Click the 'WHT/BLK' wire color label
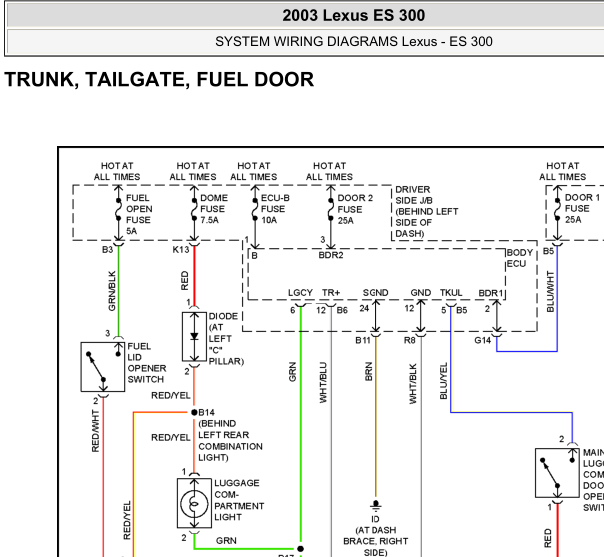 click(x=413, y=384)
